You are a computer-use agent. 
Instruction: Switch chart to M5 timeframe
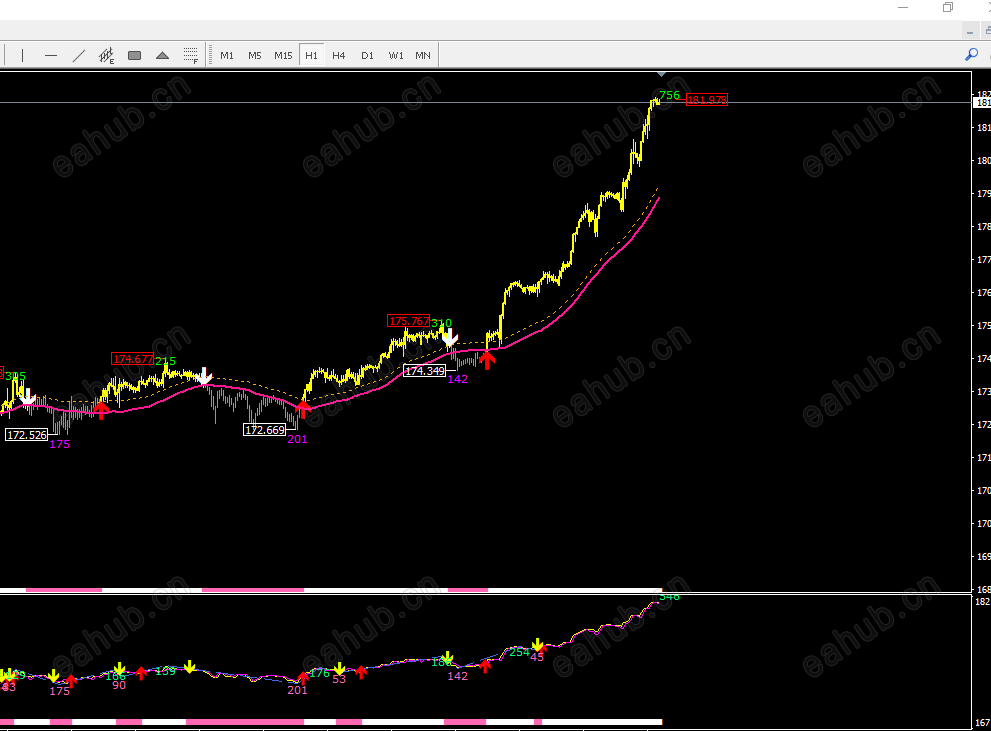point(255,56)
